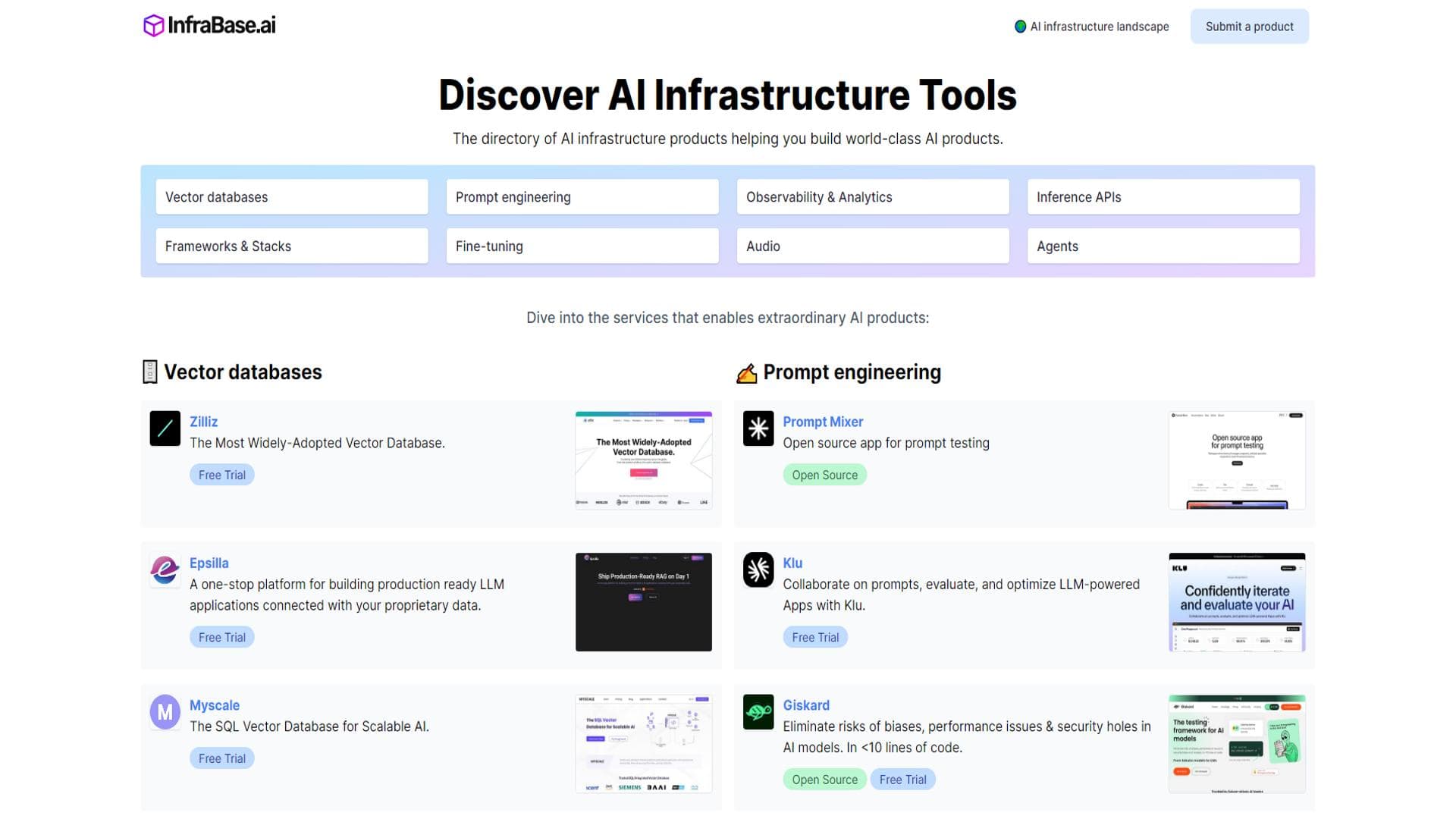Select the Fine-tuning category
The height and width of the screenshot is (819, 1456).
pyautogui.click(x=582, y=246)
